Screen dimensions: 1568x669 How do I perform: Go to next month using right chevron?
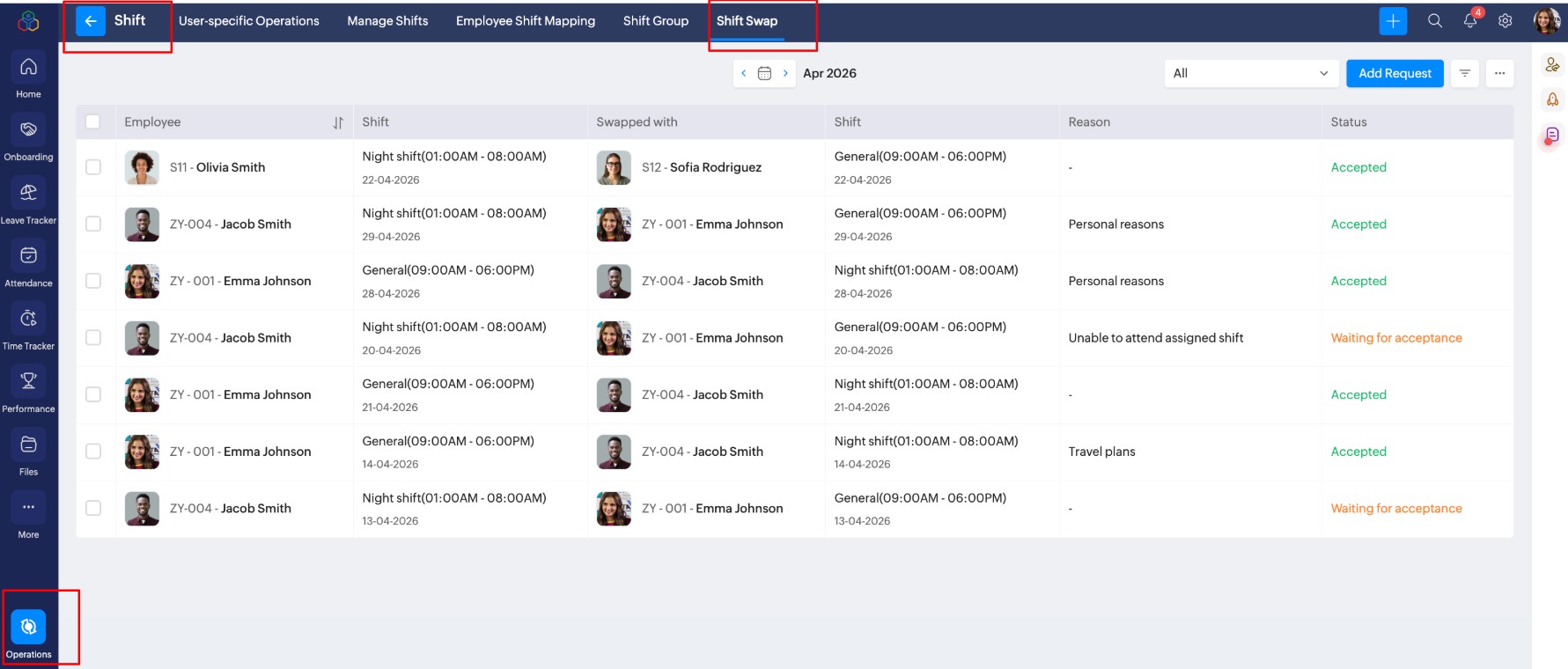(x=785, y=74)
